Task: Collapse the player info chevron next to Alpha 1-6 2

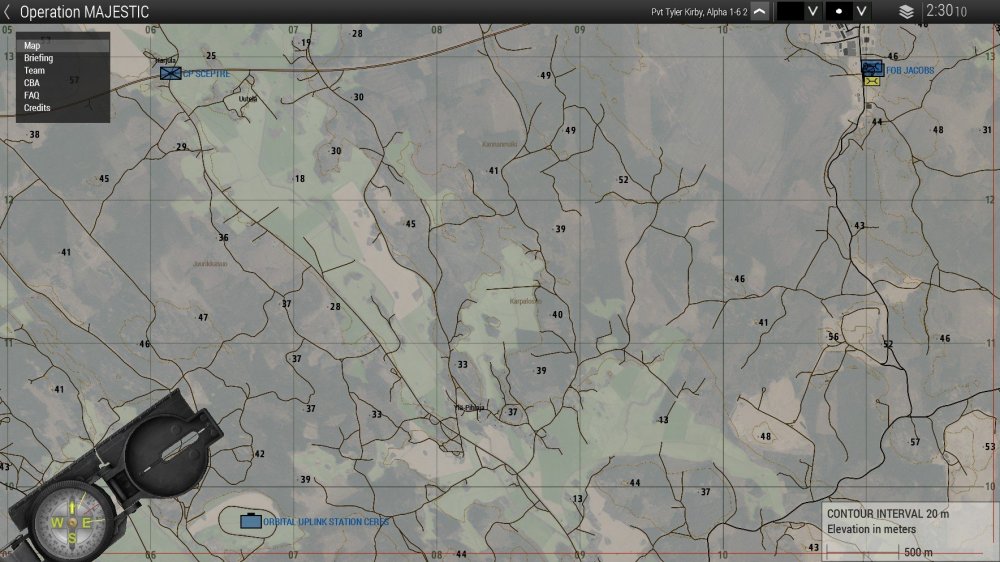Action: (760, 12)
